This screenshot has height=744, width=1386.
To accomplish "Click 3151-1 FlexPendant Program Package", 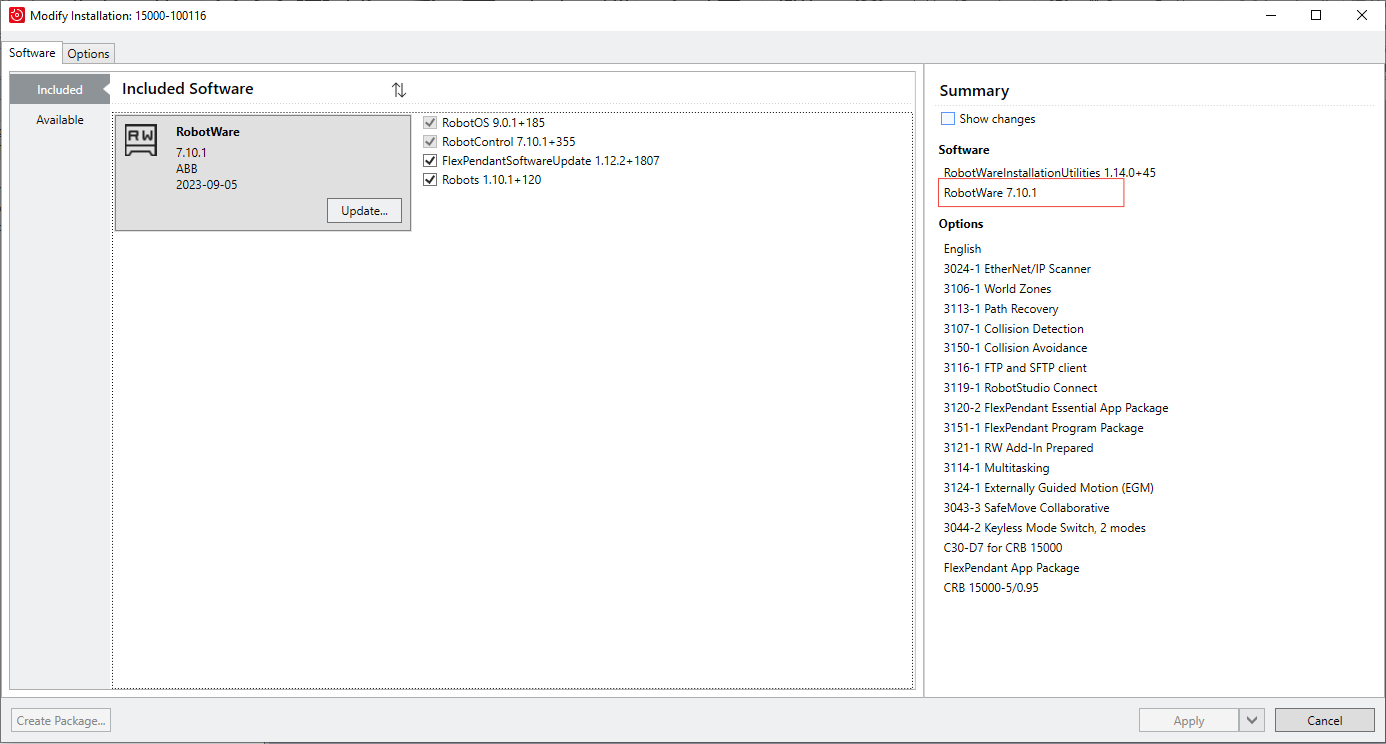I will 1043,428.
